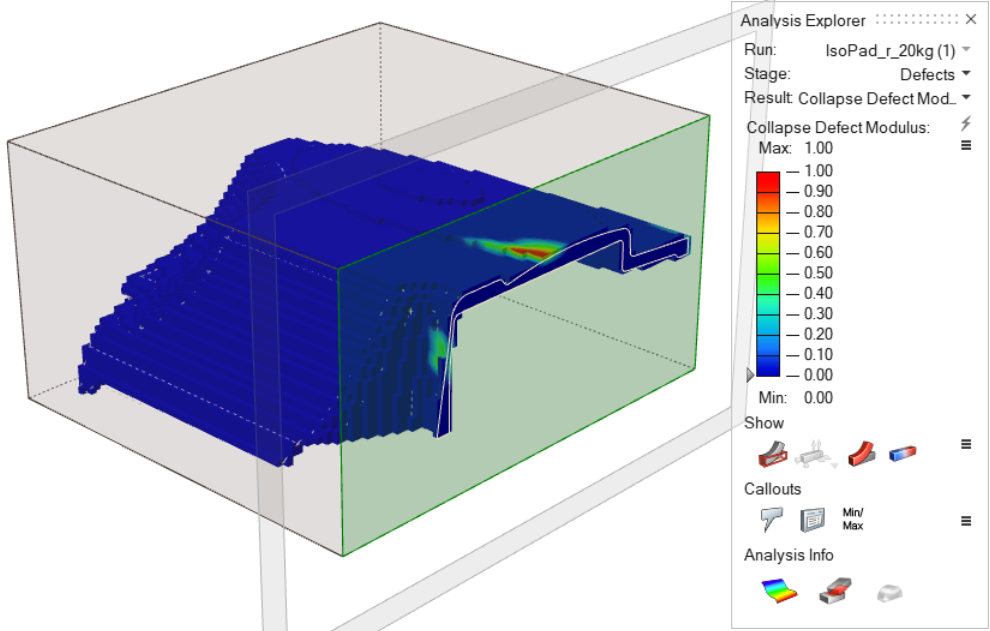Open the callout list table icon

tap(813, 519)
